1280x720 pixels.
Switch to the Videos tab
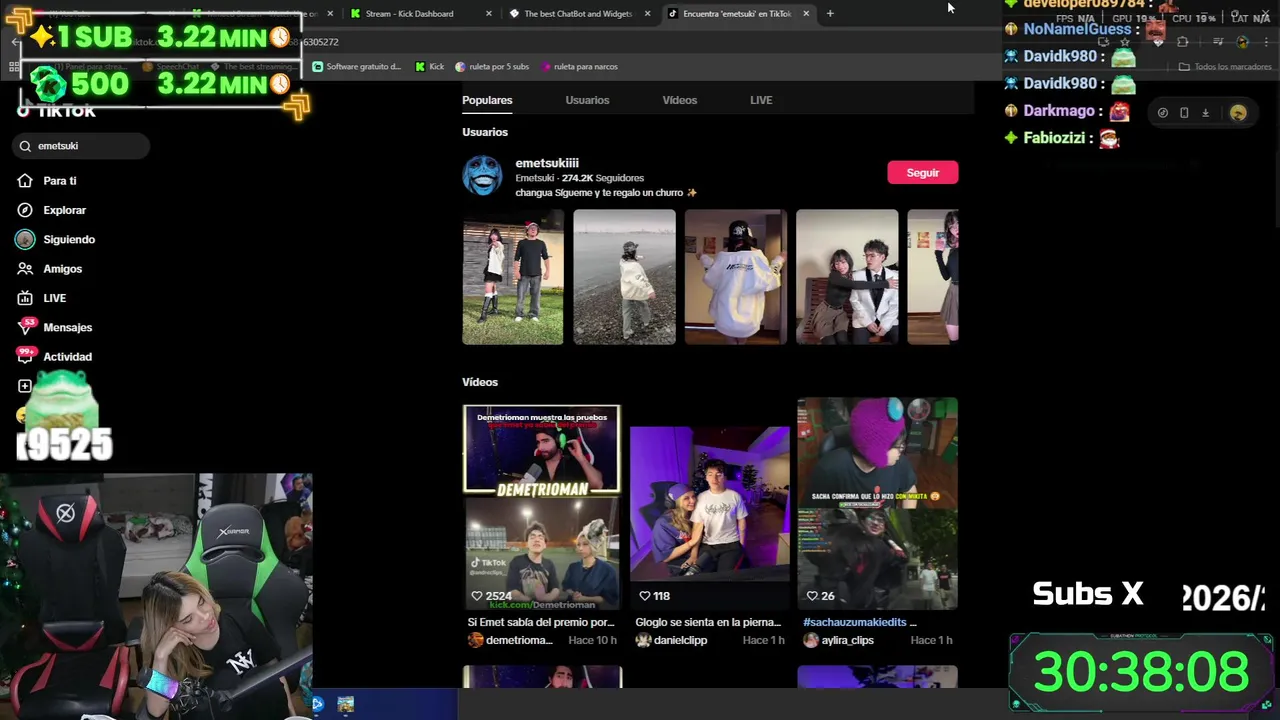click(x=680, y=100)
